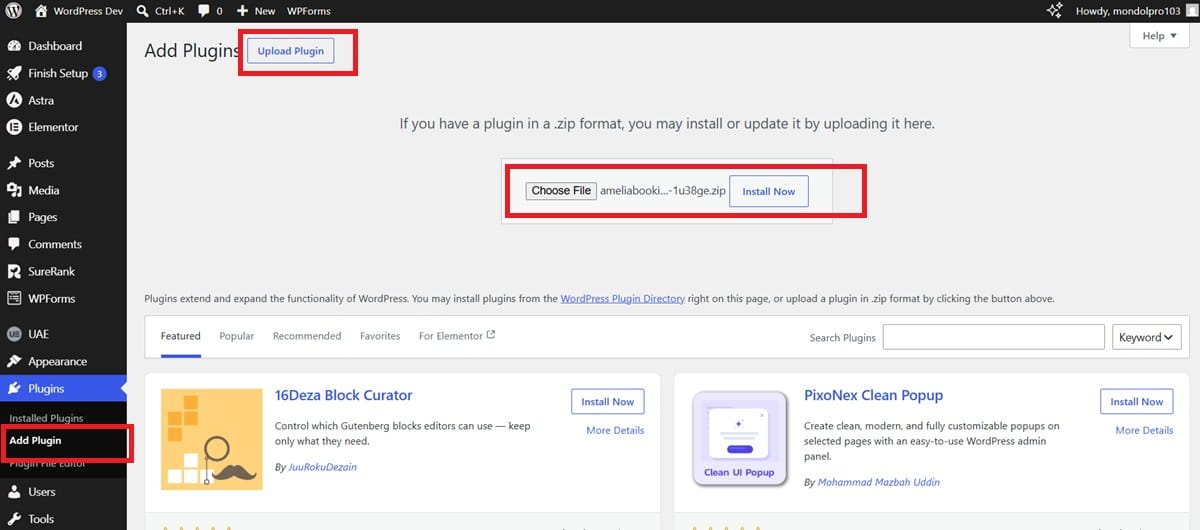The image size is (1200, 530).
Task: Open the Keyword search type dropdown
Action: (1147, 337)
